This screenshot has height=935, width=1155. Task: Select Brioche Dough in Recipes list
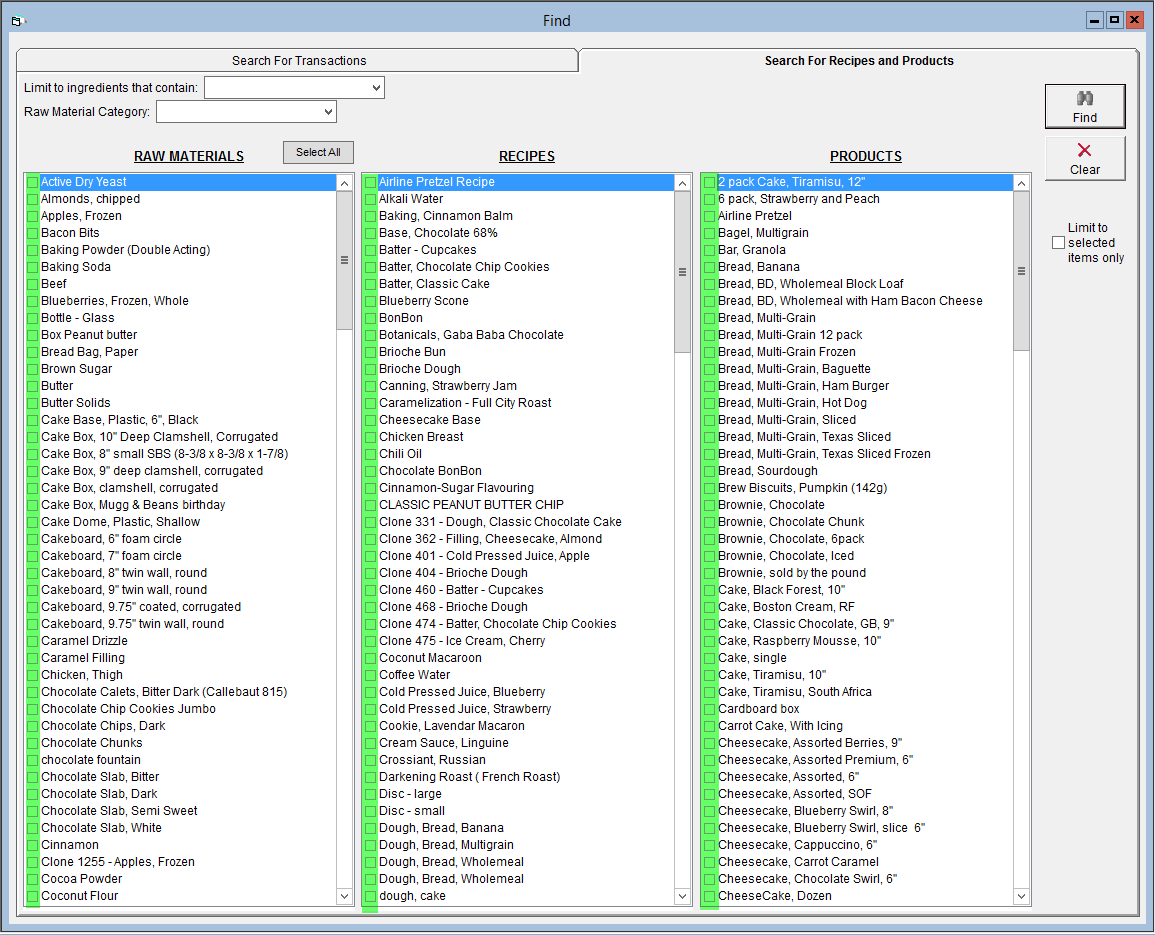coord(419,369)
